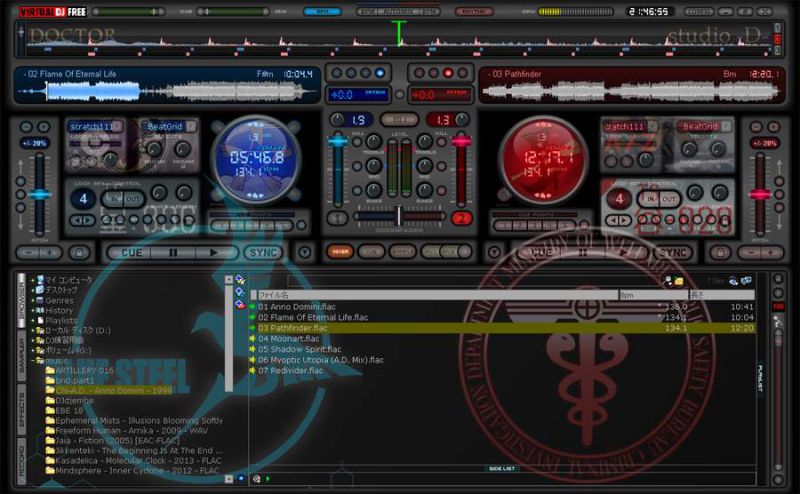Select the MIXER center panel tab
This screenshot has height=494, width=800.
coord(340,252)
